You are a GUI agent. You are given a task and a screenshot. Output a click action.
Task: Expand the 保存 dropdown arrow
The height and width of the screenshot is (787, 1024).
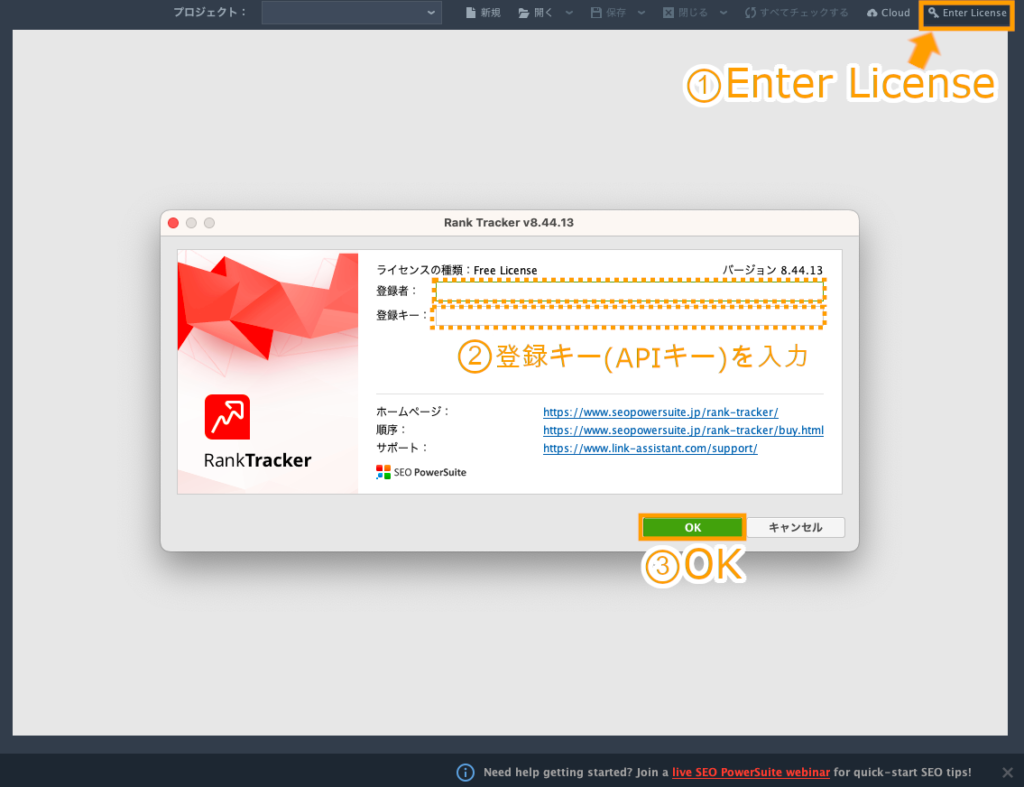pos(641,12)
